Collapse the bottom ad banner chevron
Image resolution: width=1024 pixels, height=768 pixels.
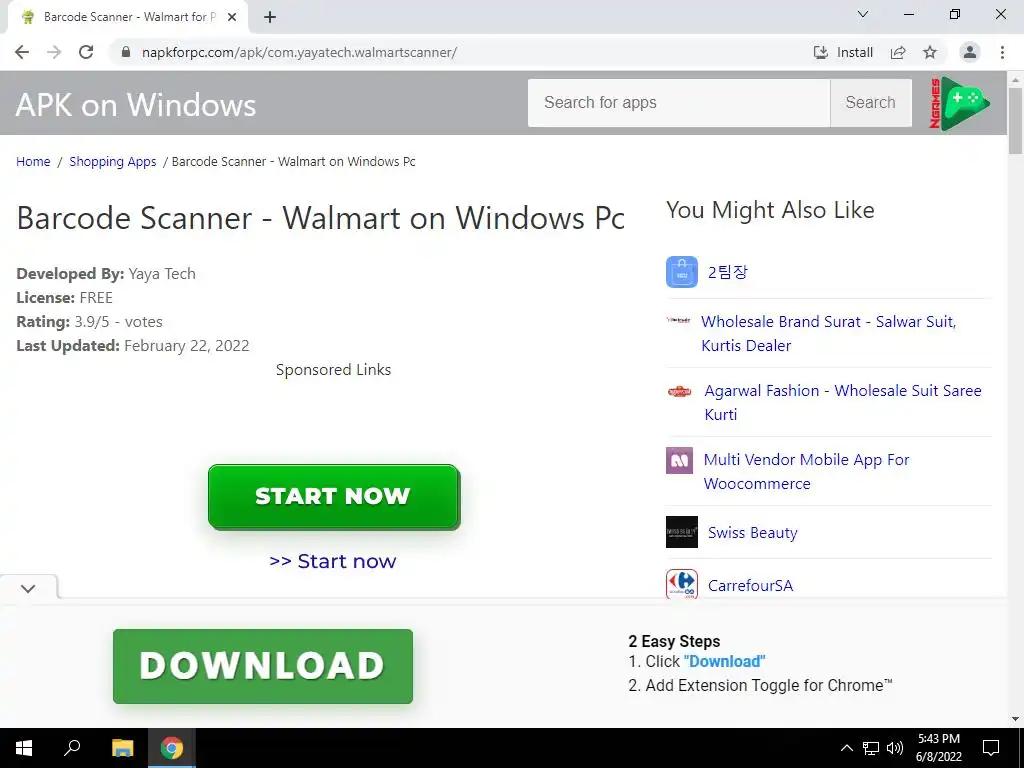[x=28, y=588]
